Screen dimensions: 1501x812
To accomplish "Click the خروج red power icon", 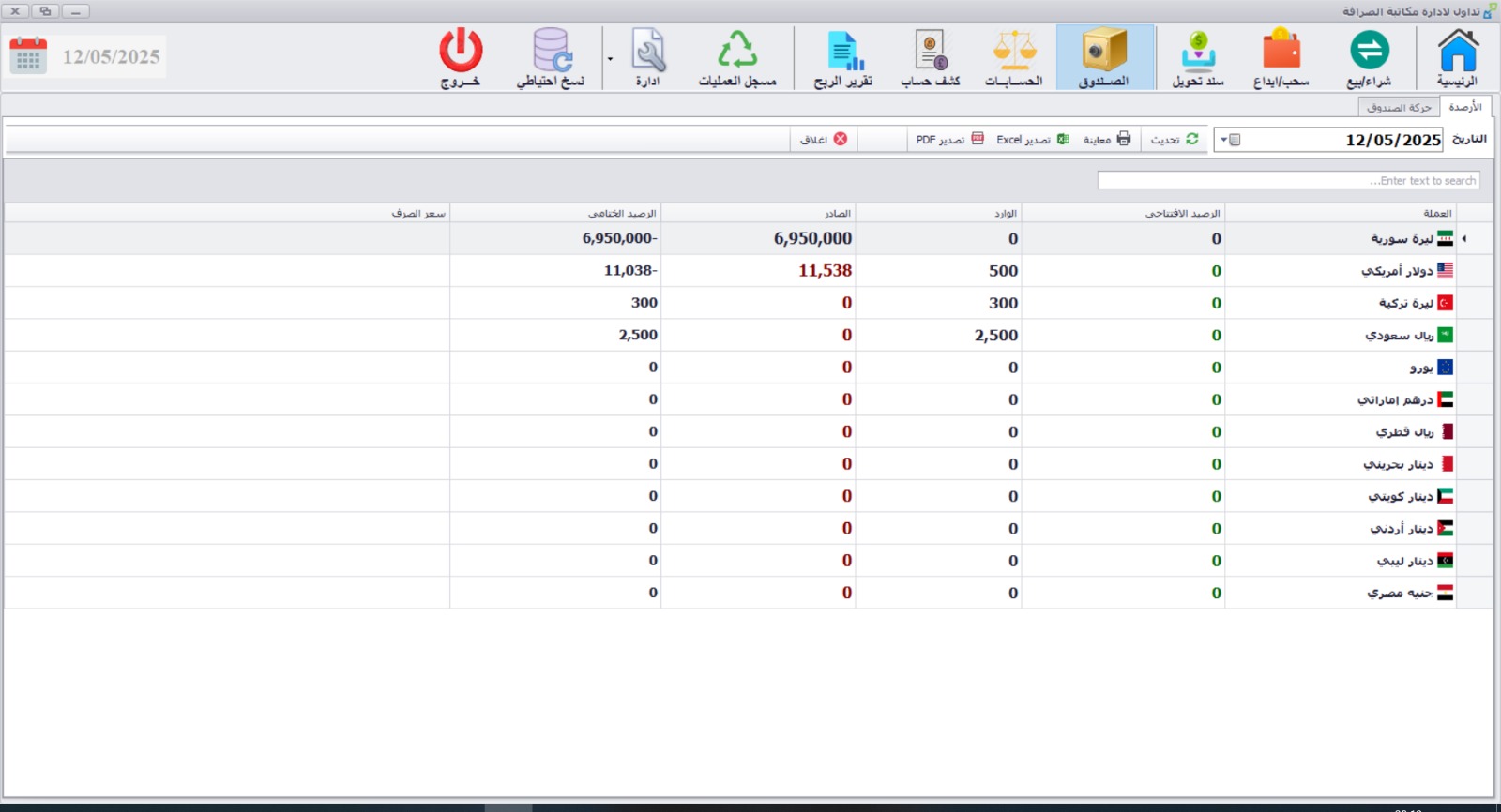I will click(x=461, y=58).
